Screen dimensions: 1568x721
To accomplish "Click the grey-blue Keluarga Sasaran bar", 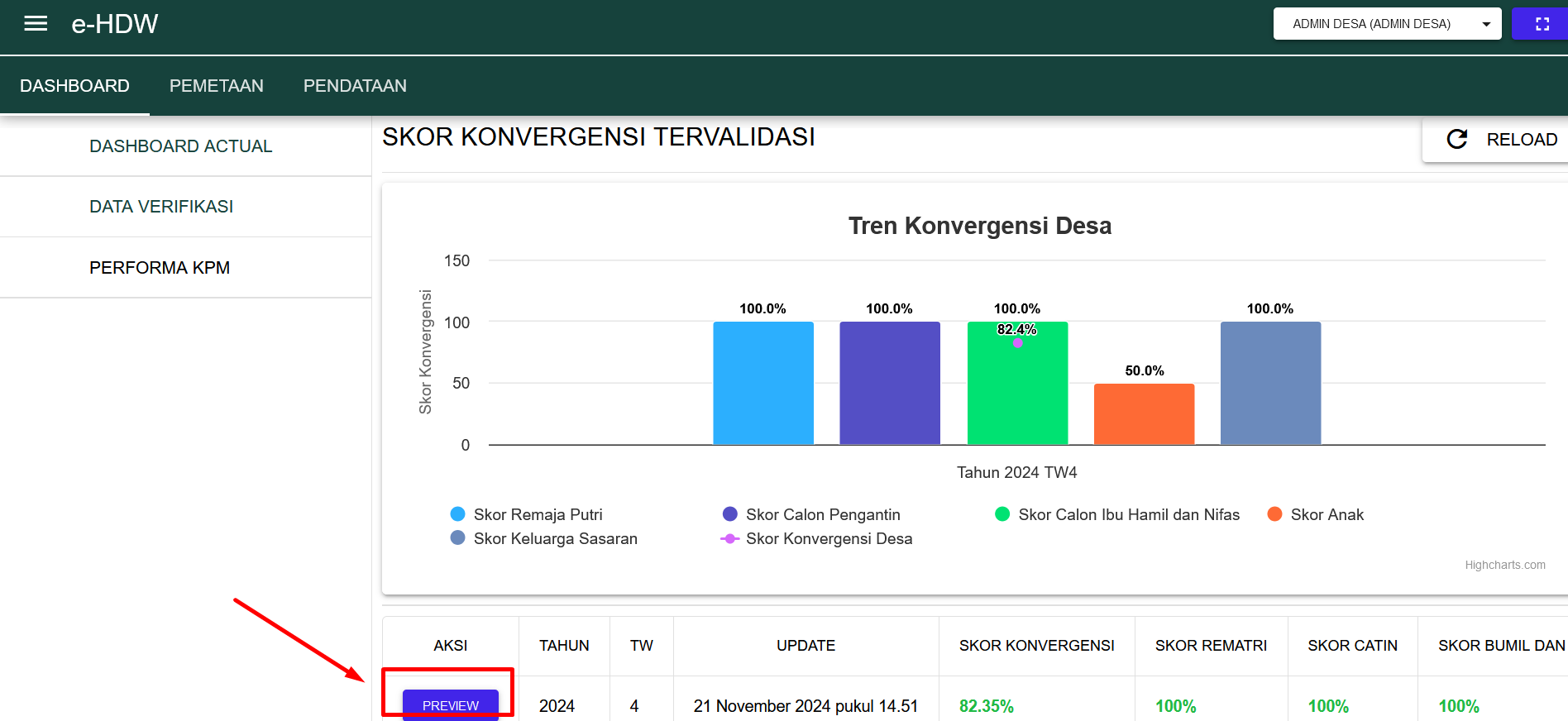I will point(1270,383).
